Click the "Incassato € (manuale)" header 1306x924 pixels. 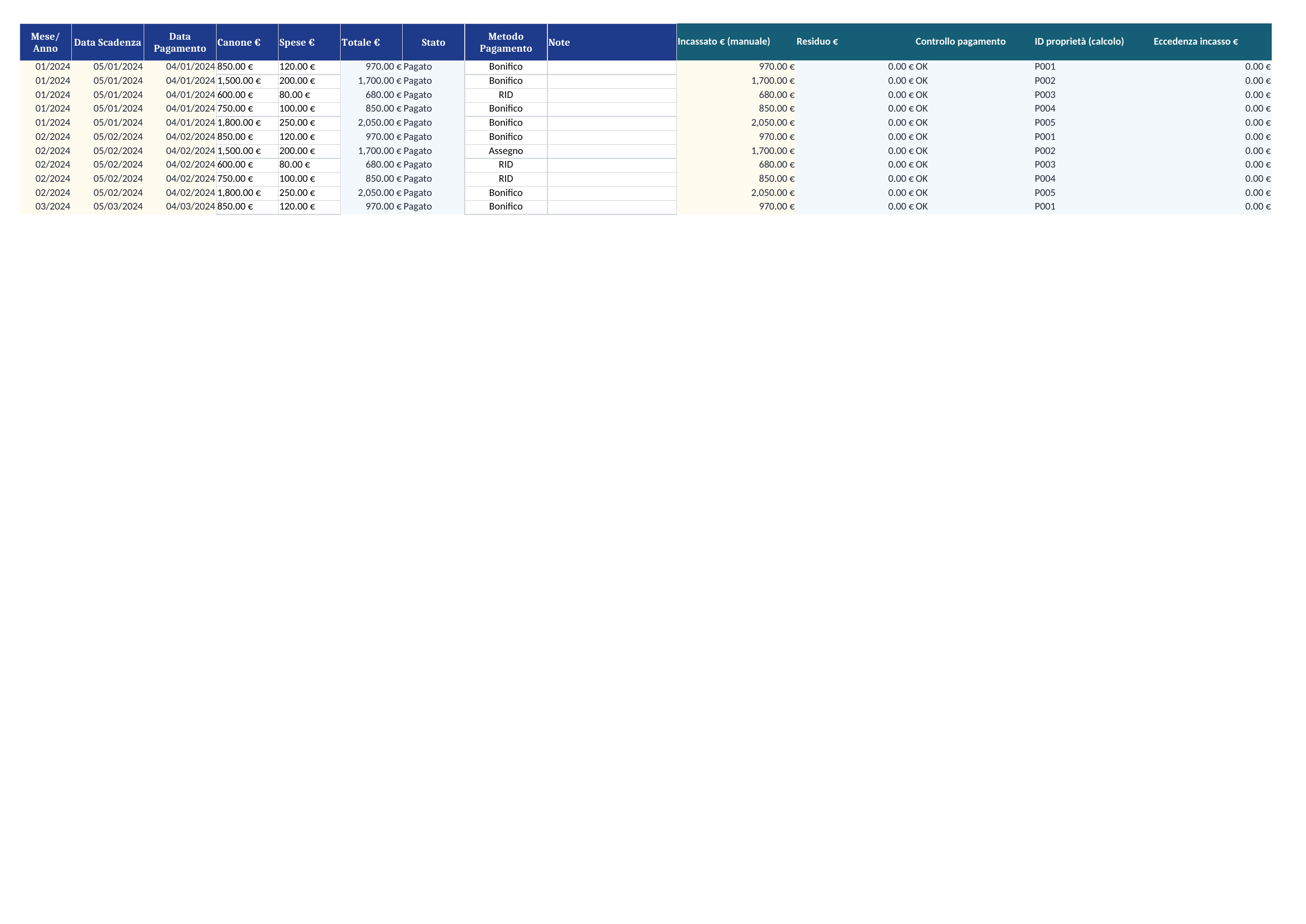click(x=736, y=41)
